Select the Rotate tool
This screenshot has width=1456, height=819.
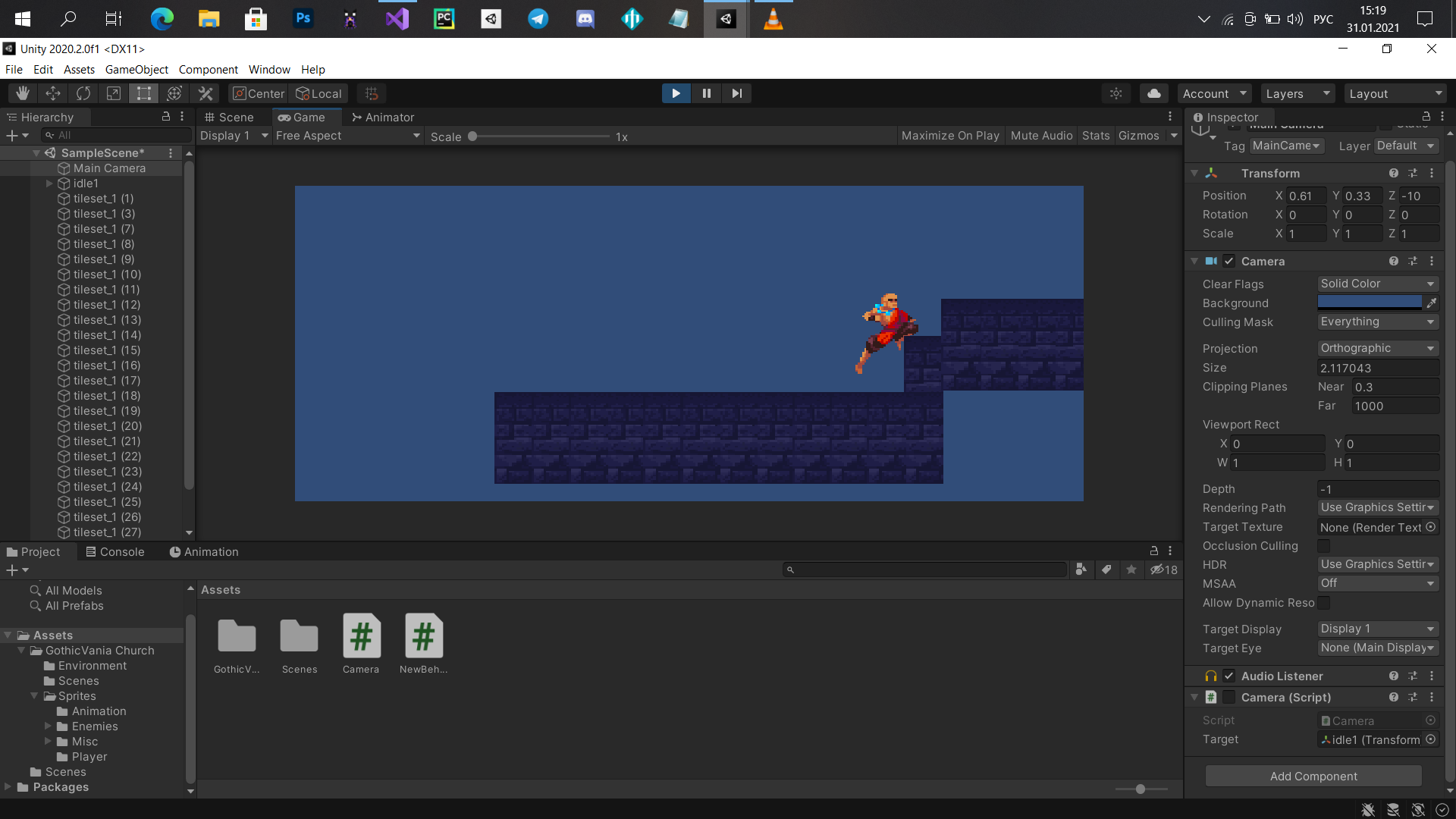(83, 93)
